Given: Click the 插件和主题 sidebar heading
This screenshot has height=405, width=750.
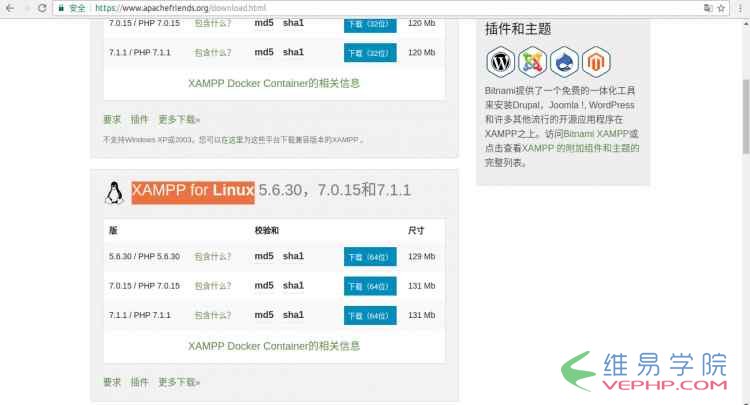Looking at the screenshot, I should click(518, 29).
